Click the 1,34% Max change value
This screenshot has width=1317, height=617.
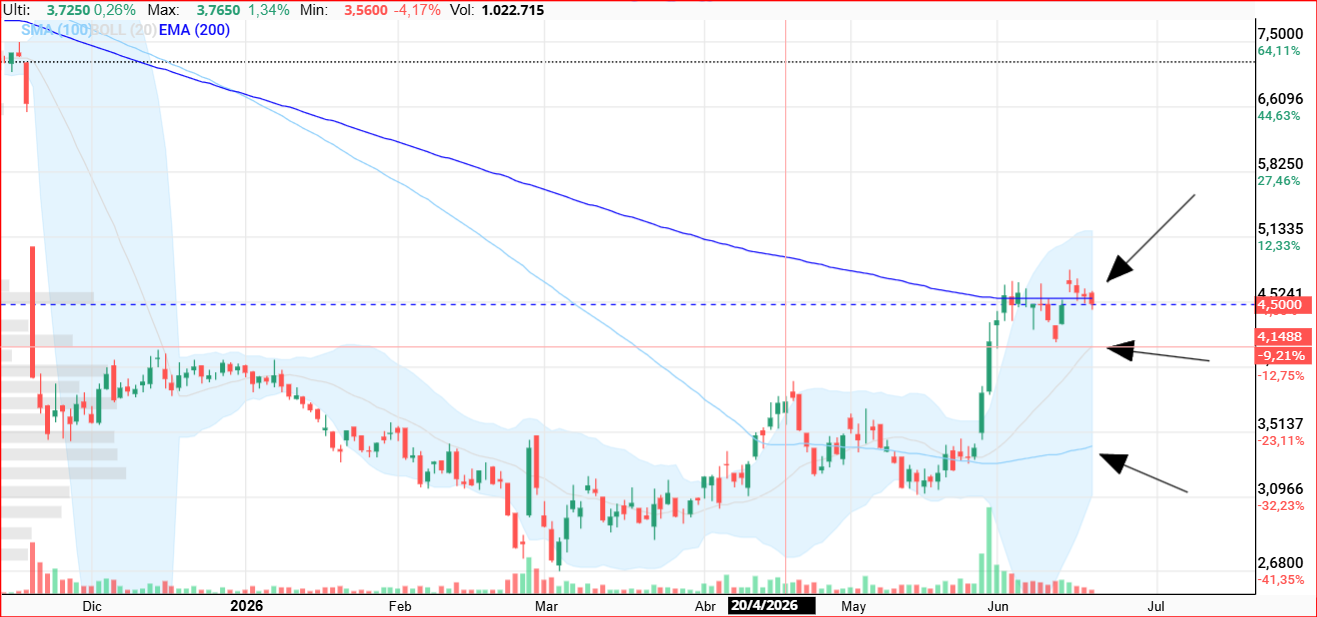pyautogui.click(x=269, y=10)
